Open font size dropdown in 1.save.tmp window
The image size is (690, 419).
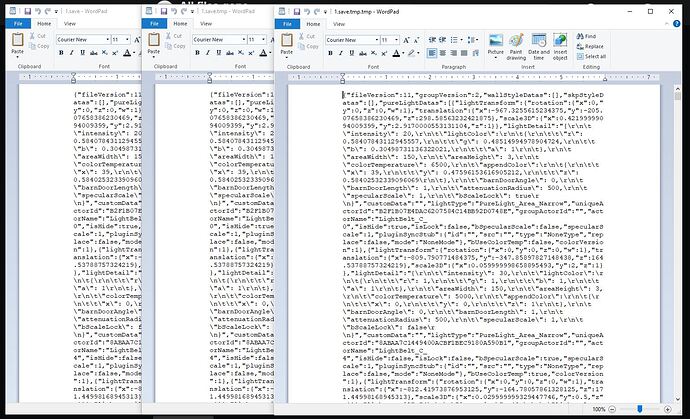(x=264, y=40)
